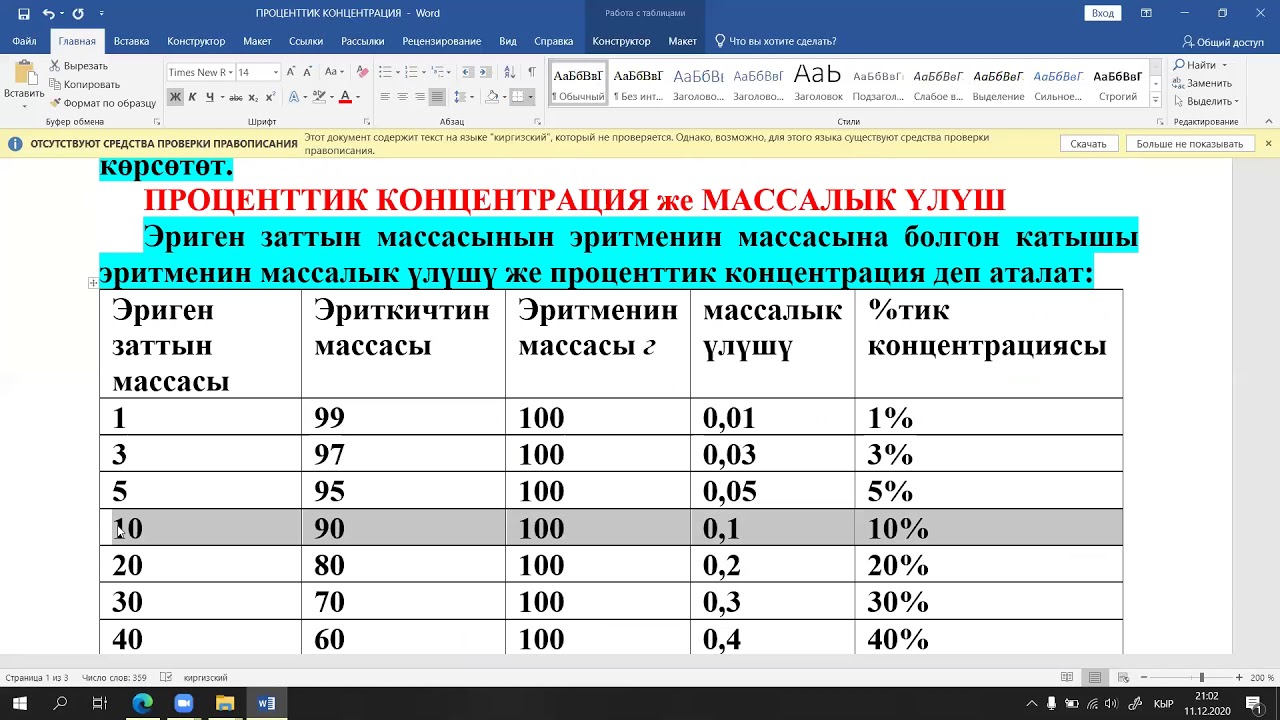Open the text effects (outlined A) button
Image resolution: width=1280 pixels, height=720 pixels.
tap(294, 97)
